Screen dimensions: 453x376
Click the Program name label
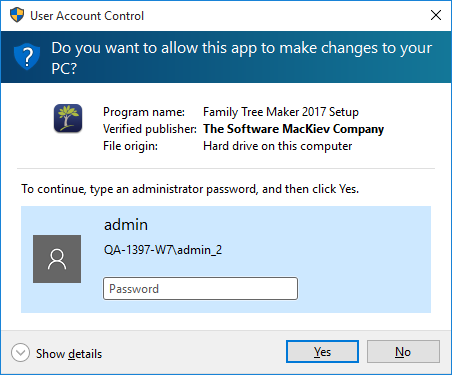[x=144, y=112]
